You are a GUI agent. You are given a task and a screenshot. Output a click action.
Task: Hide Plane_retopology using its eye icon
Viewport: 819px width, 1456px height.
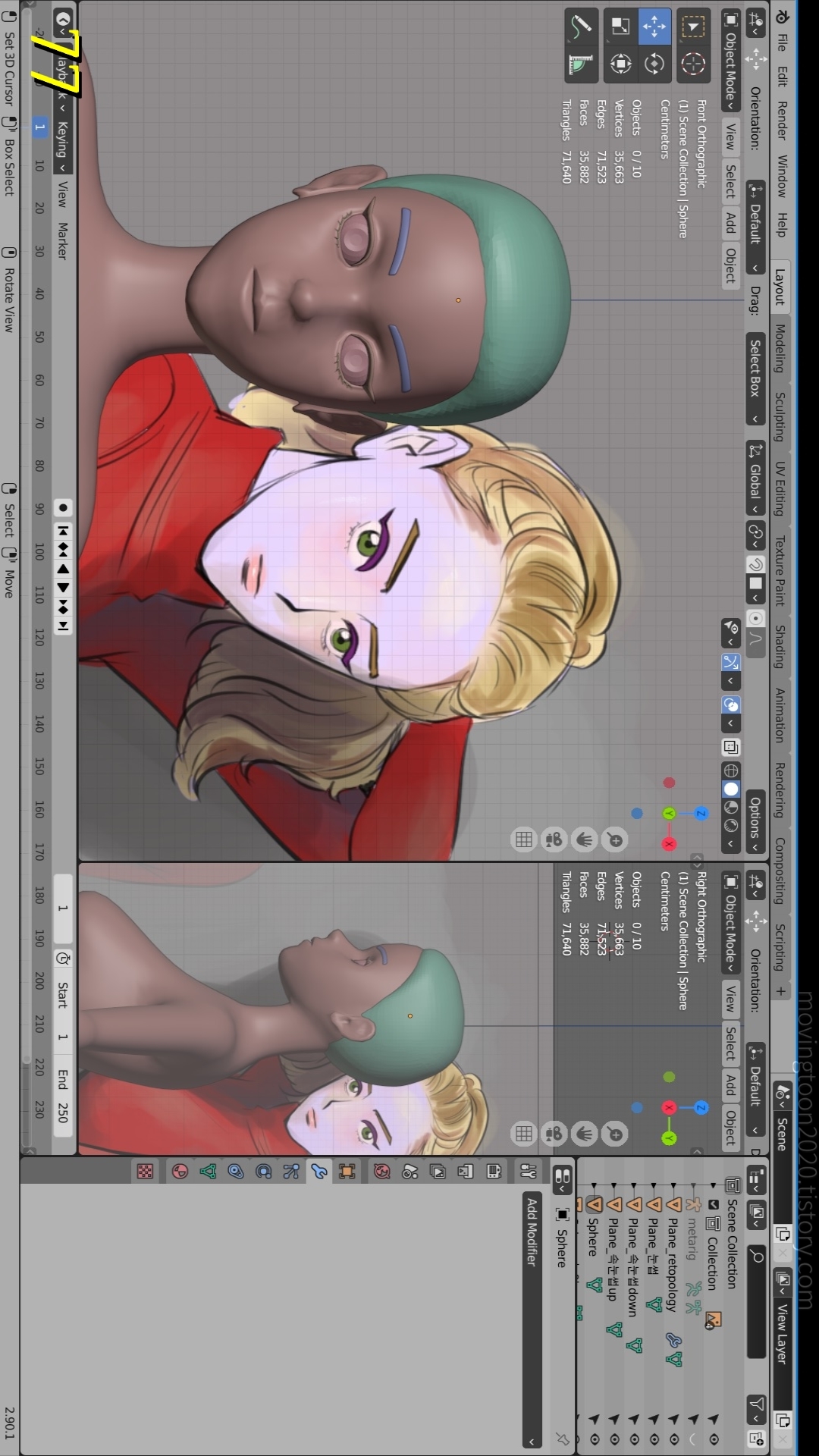coord(673,1439)
